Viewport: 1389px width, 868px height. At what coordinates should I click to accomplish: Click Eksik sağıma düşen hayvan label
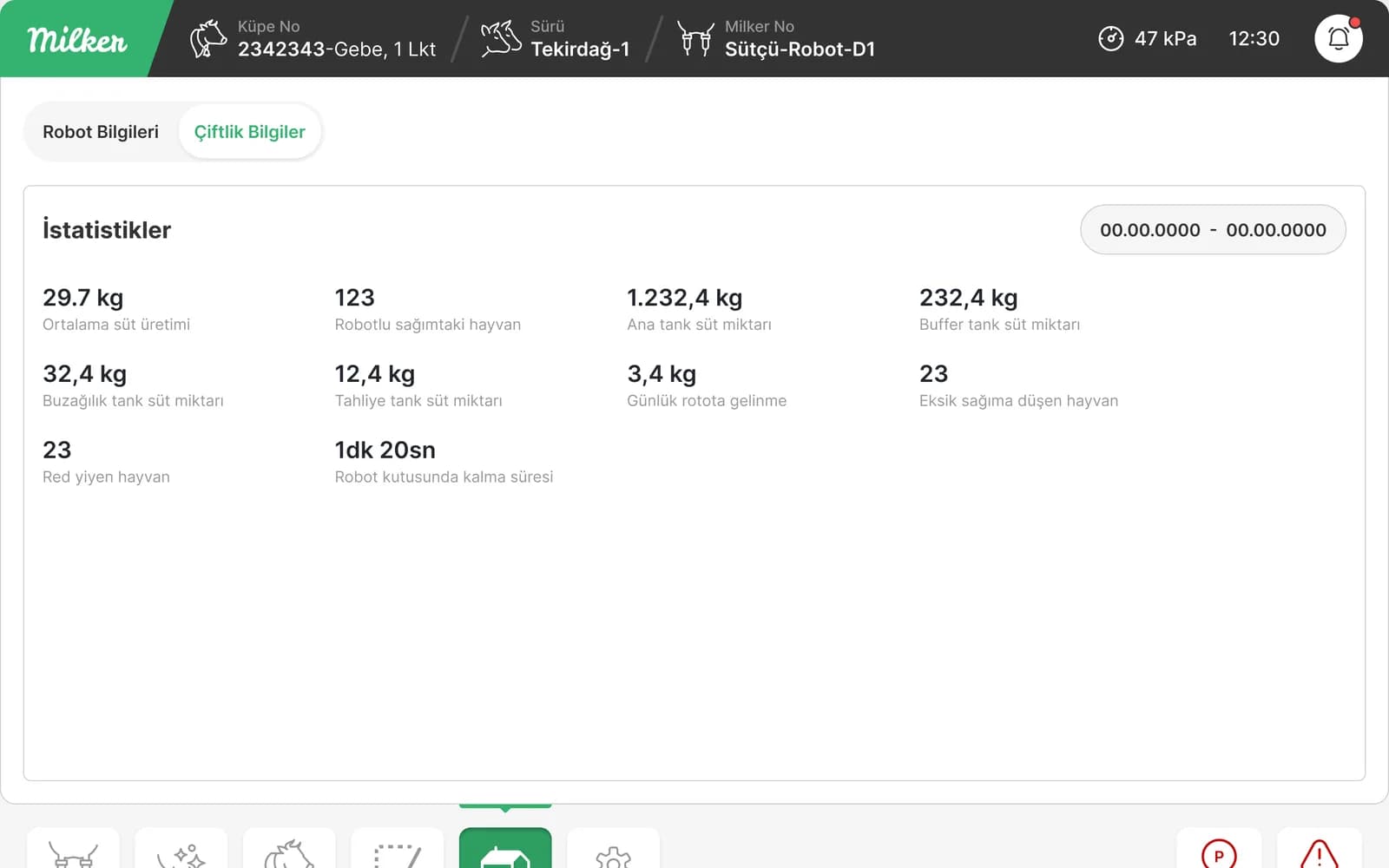[x=1018, y=401]
